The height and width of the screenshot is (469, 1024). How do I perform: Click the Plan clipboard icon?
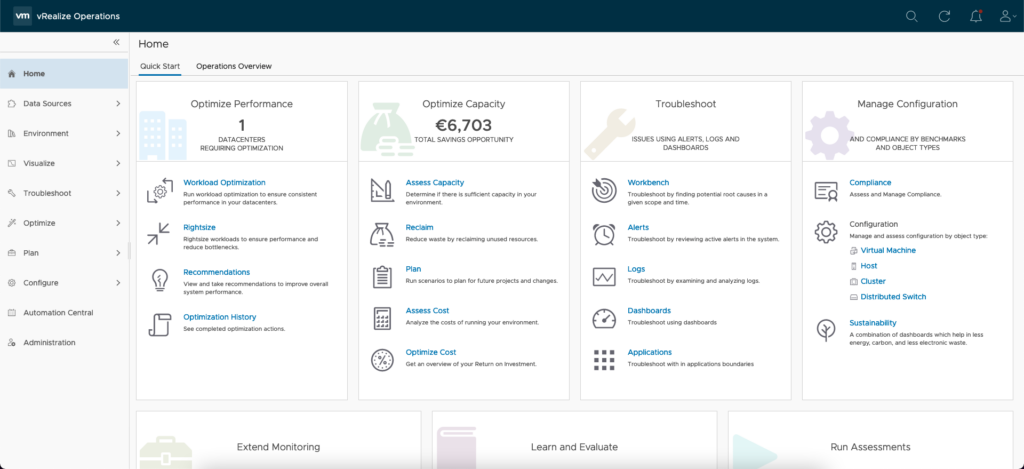tap(381, 277)
